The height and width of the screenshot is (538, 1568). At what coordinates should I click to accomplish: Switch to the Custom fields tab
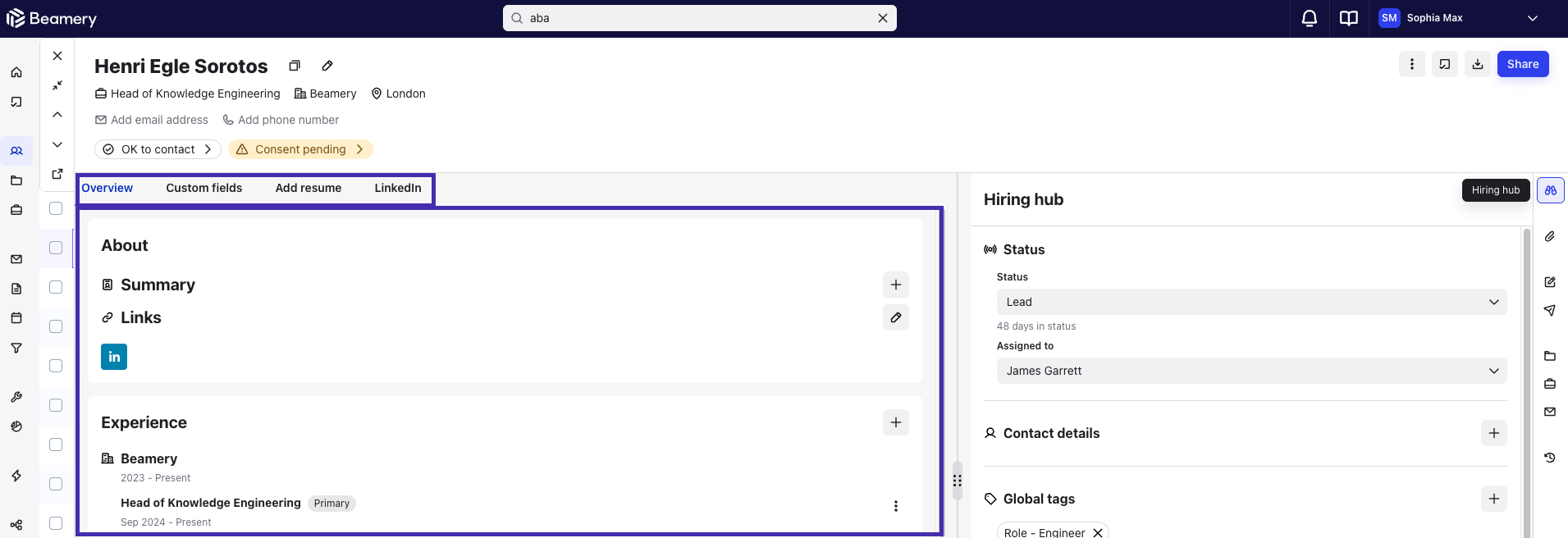[204, 188]
